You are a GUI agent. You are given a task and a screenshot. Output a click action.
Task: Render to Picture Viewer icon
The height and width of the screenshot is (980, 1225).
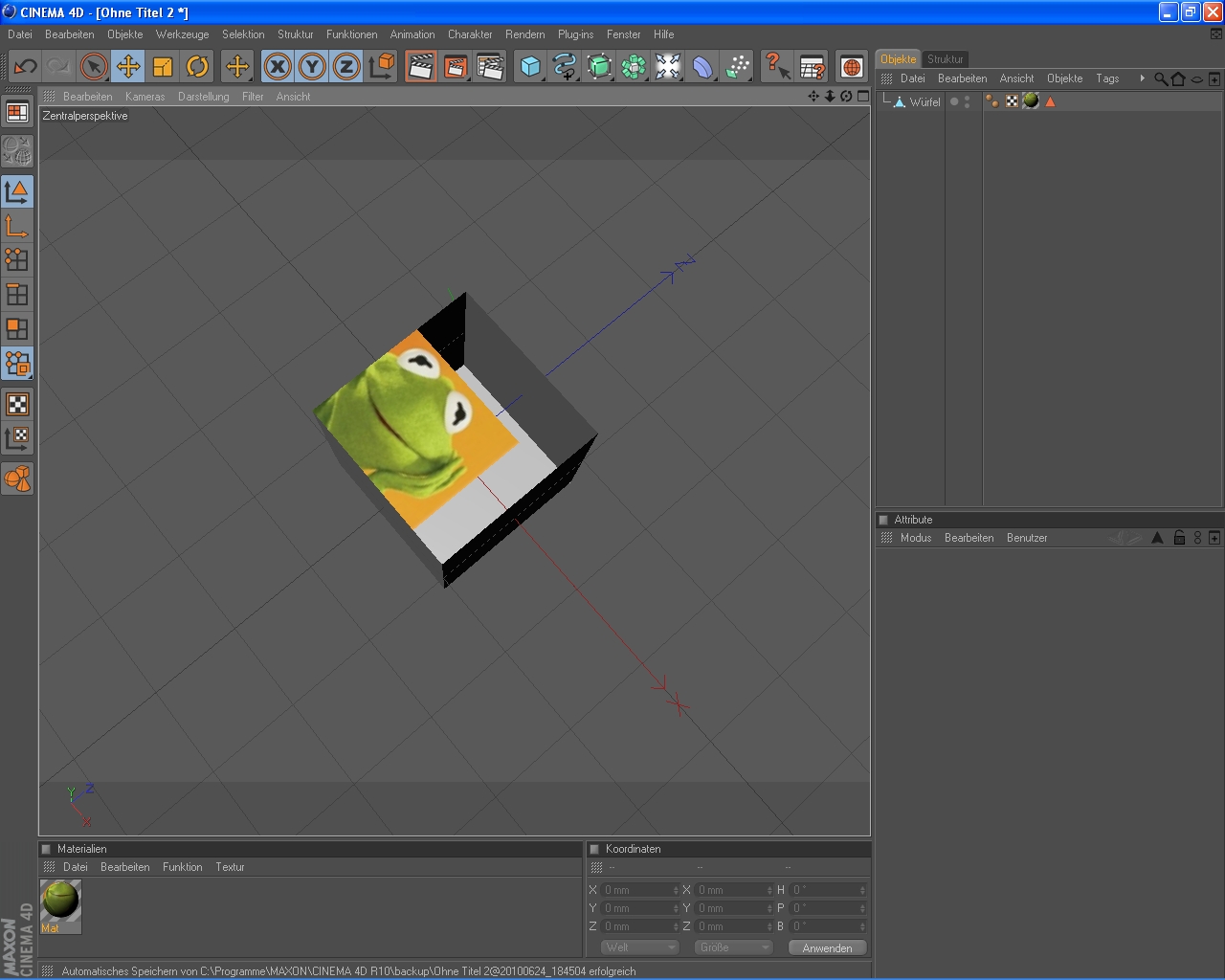[x=456, y=66]
